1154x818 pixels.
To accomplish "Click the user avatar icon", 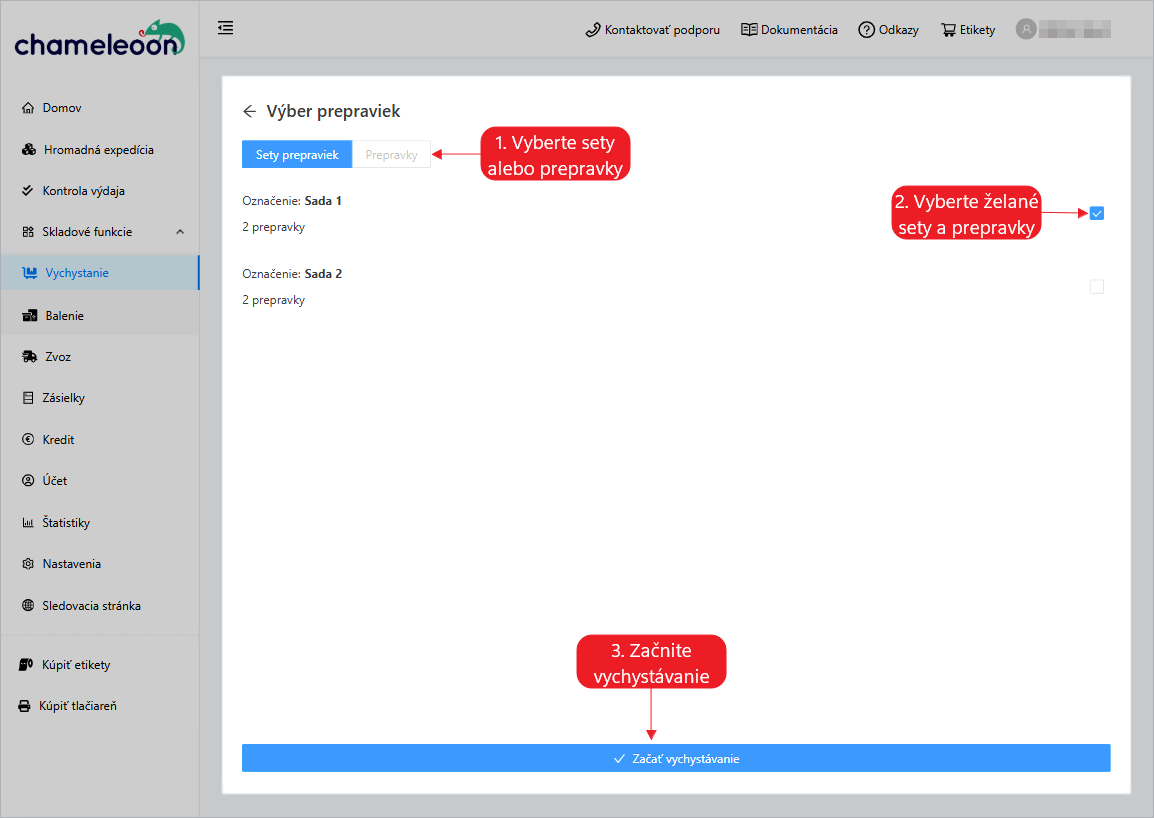I will point(1026,29).
